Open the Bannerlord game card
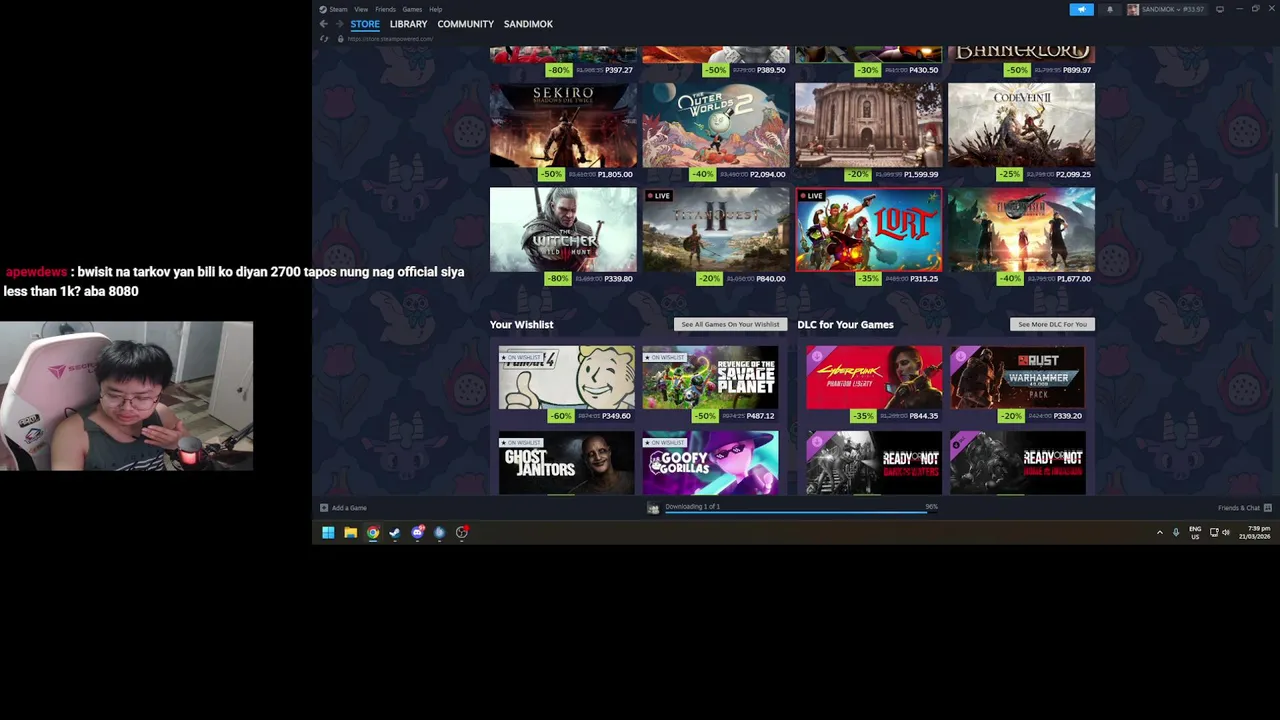 click(1021, 53)
